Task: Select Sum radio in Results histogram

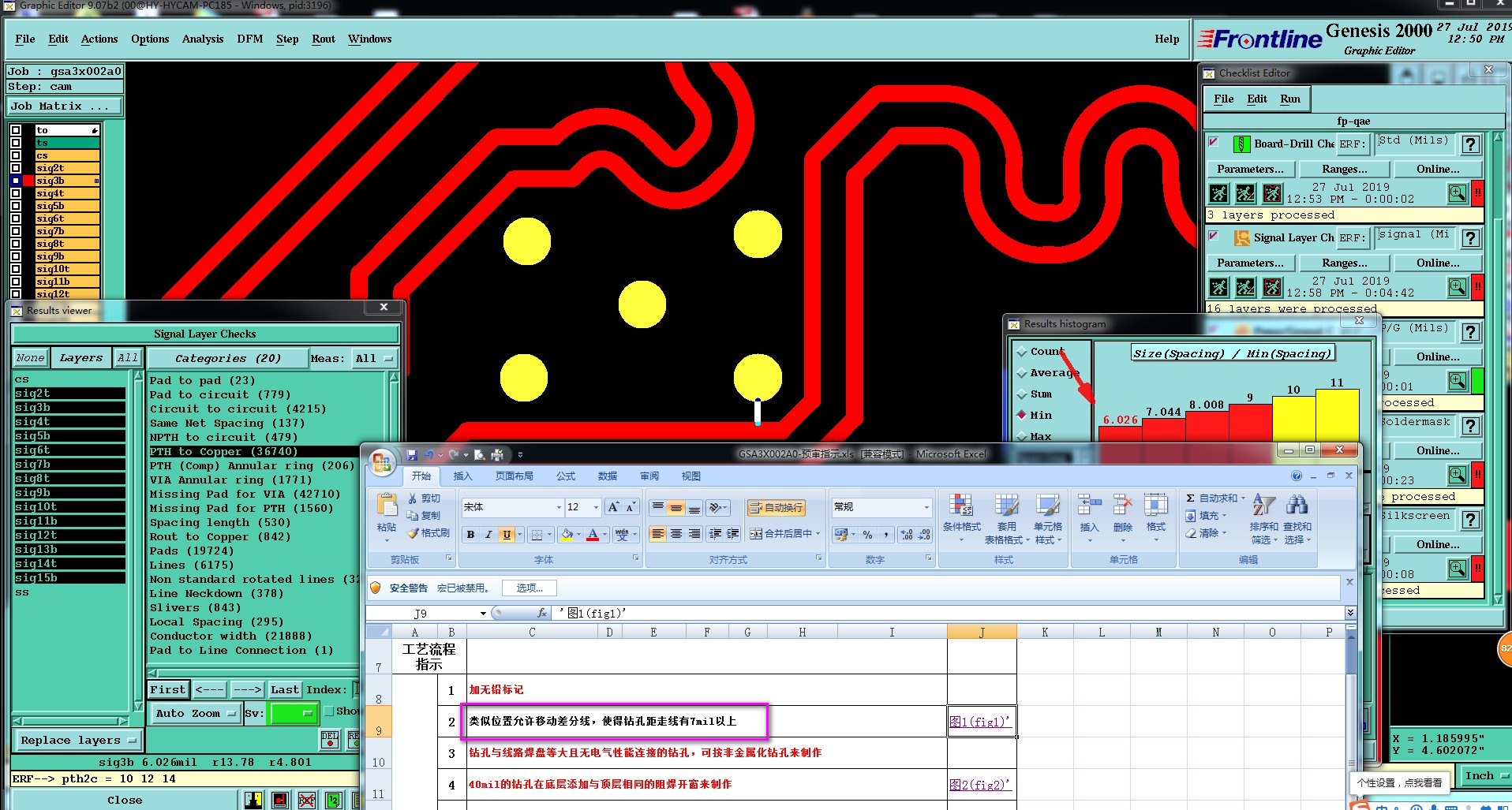Action: point(1023,394)
